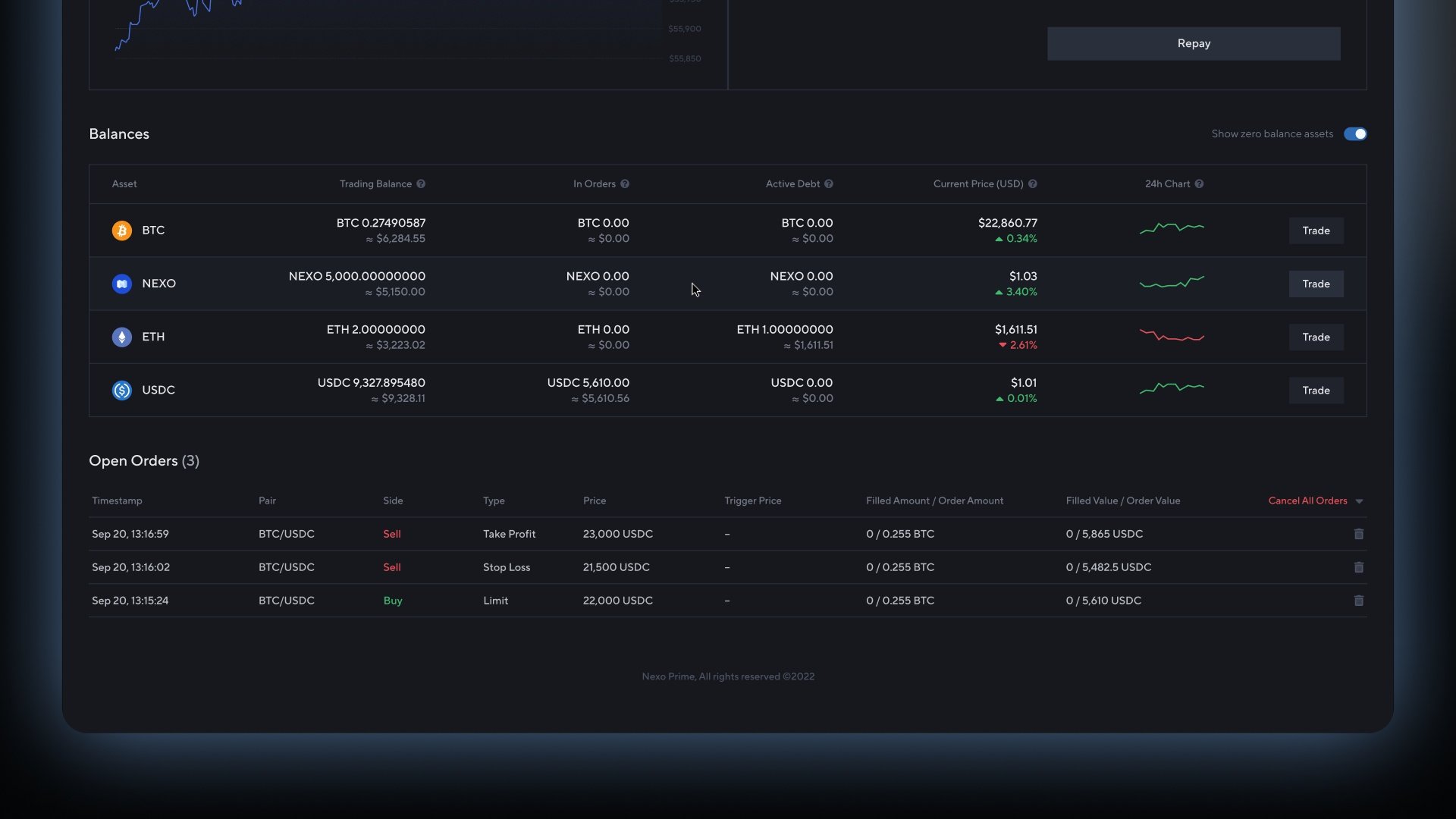Select the BTC 0.27490587 trading balance
The height and width of the screenshot is (819, 1456).
tap(381, 223)
